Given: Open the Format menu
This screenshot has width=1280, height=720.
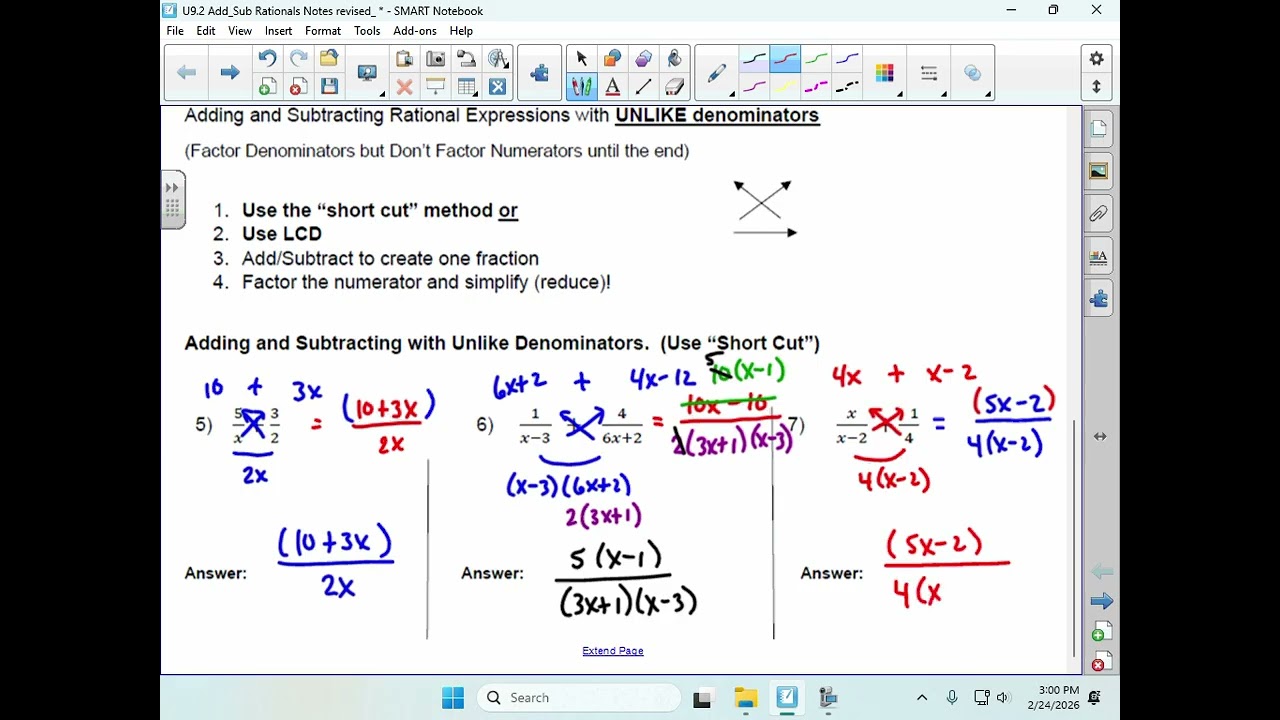Looking at the screenshot, I should [x=323, y=31].
